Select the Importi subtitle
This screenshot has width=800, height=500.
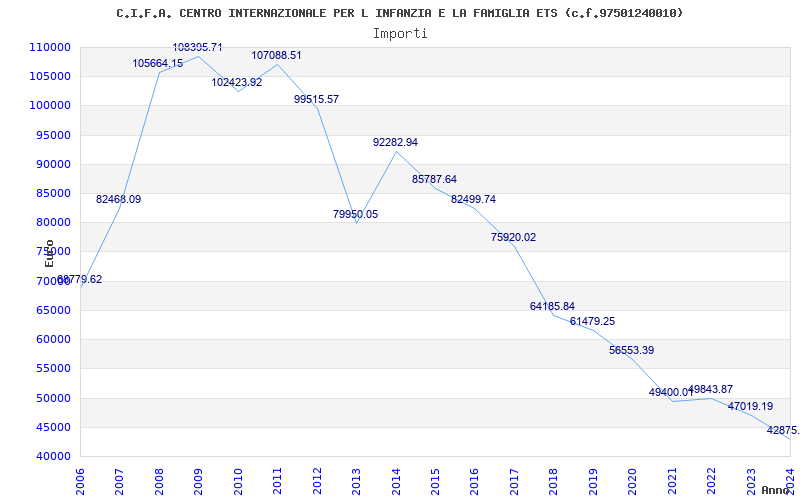(x=400, y=34)
